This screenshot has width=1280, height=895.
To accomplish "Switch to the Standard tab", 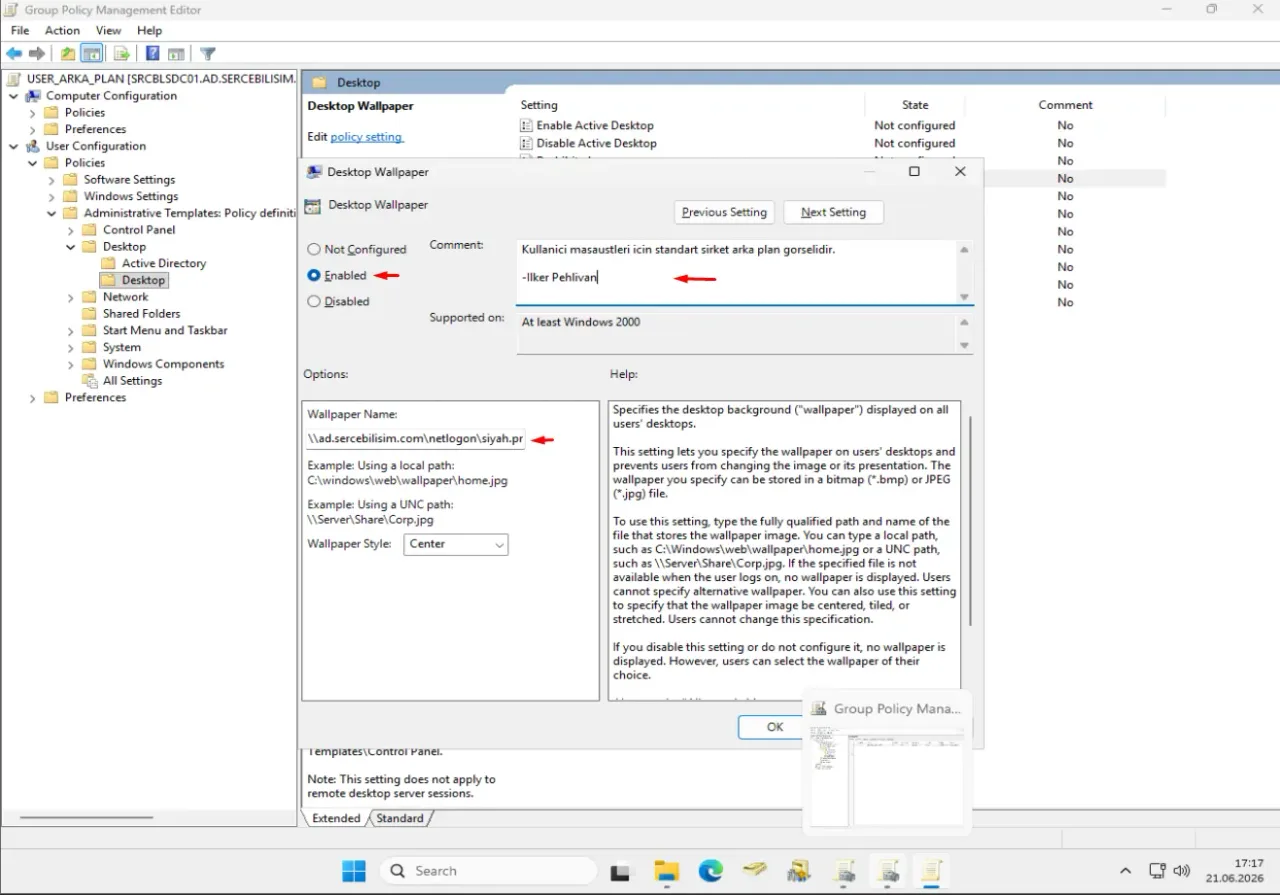I will click(400, 818).
